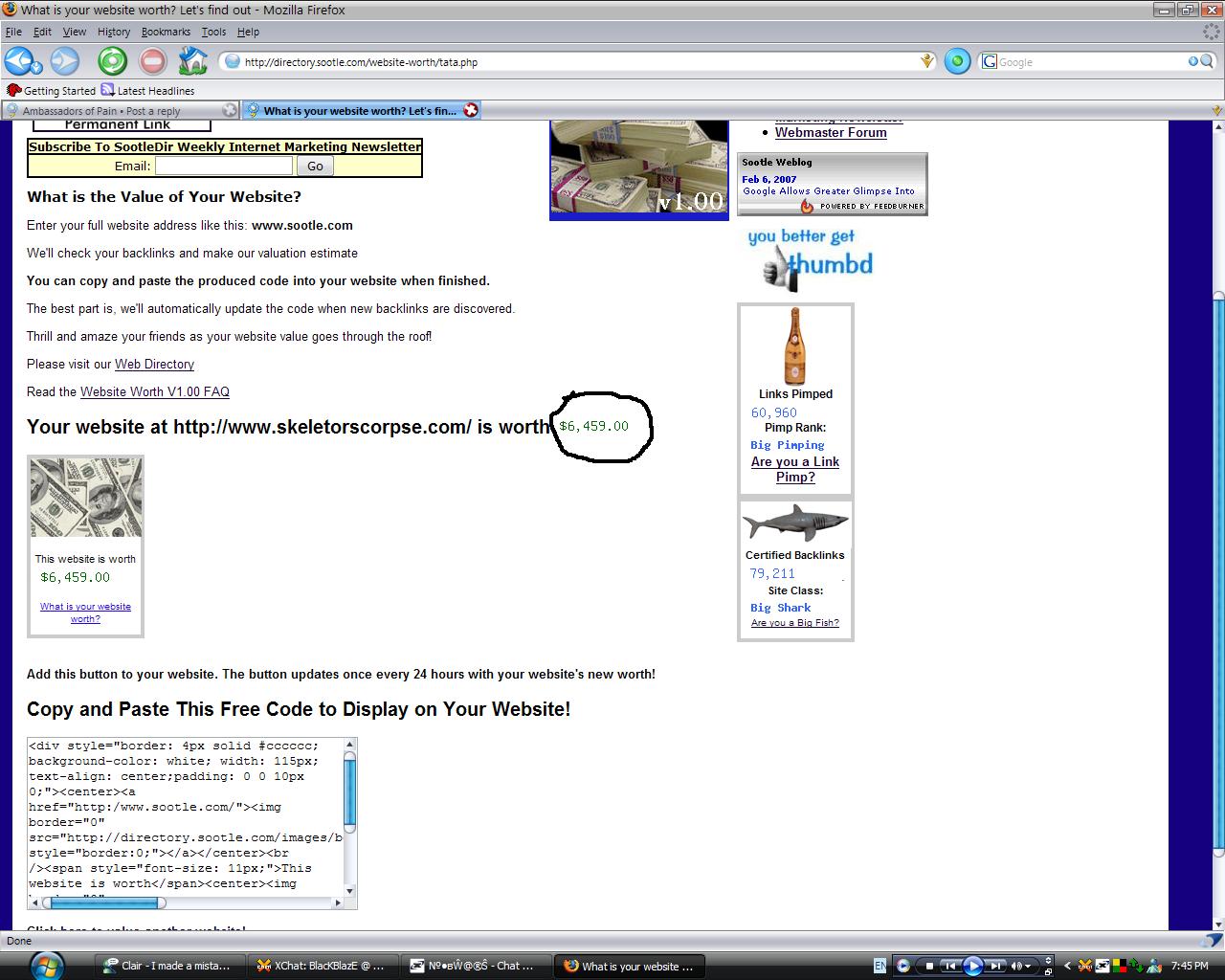Click the newsletter Email input field
1225x980 pixels.
click(x=224, y=166)
